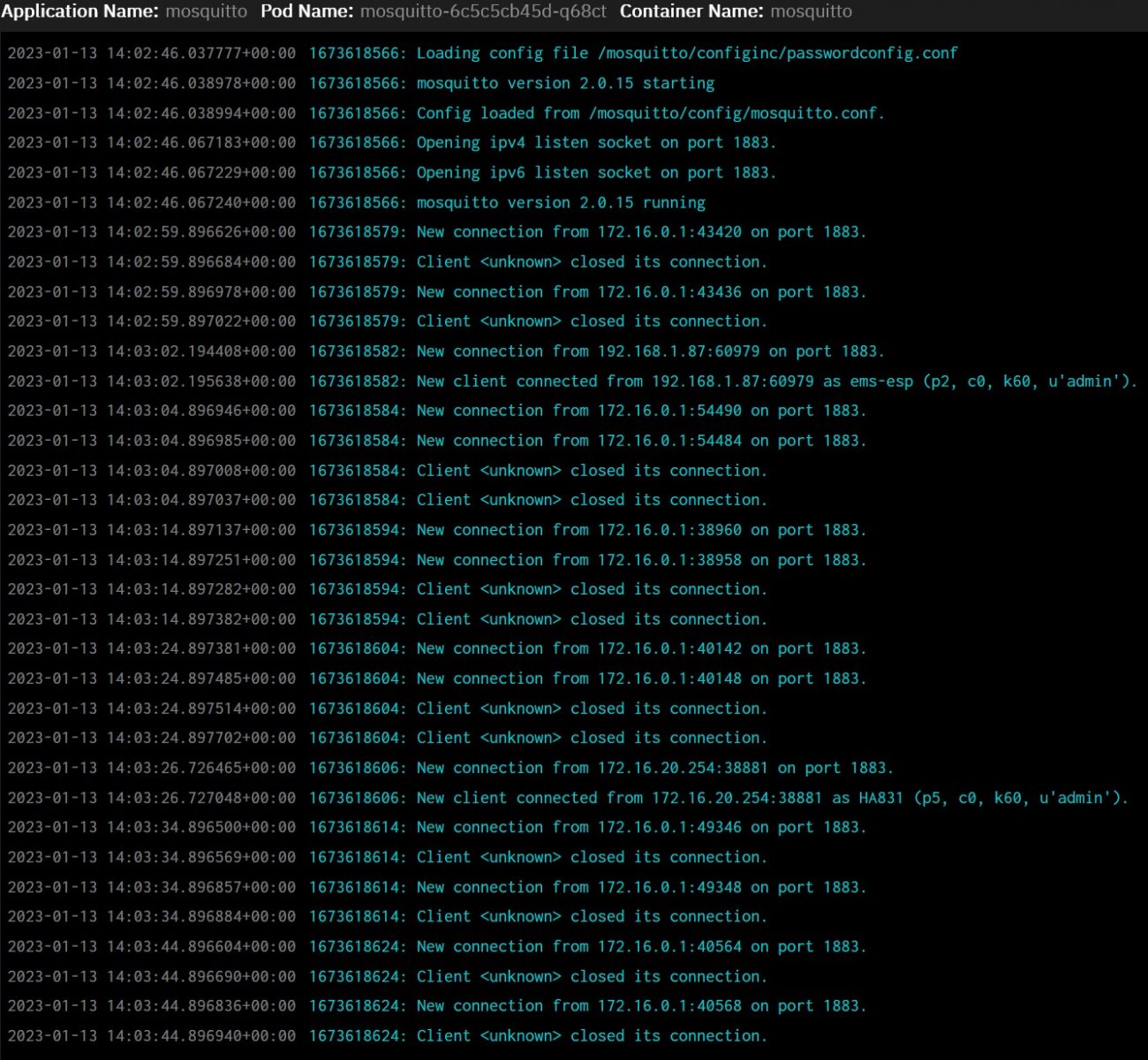Click the closed-connection line stamped 14:03:24.897702
The image size is (1148, 1060).
pyautogui.click(x=388, y=738)
